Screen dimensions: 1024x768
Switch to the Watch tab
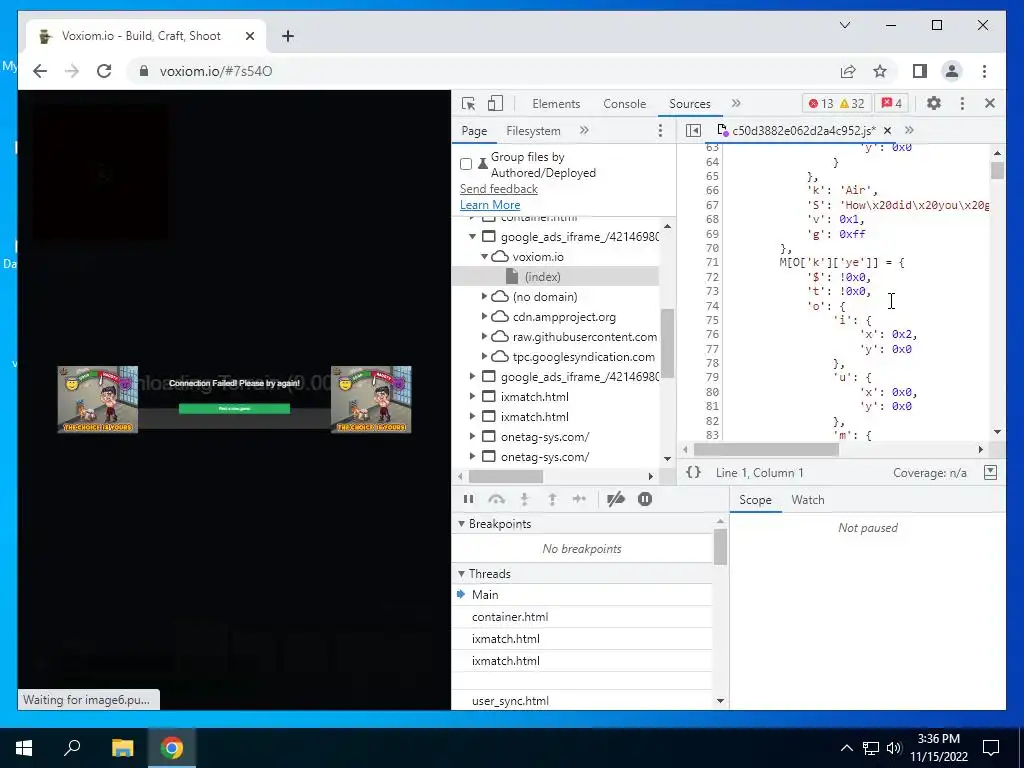pos(808,500)
